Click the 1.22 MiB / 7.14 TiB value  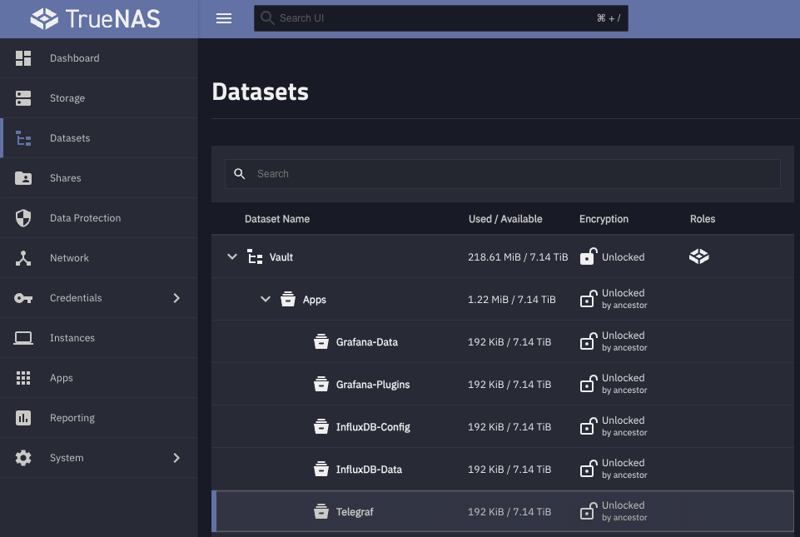coord(512,299)
